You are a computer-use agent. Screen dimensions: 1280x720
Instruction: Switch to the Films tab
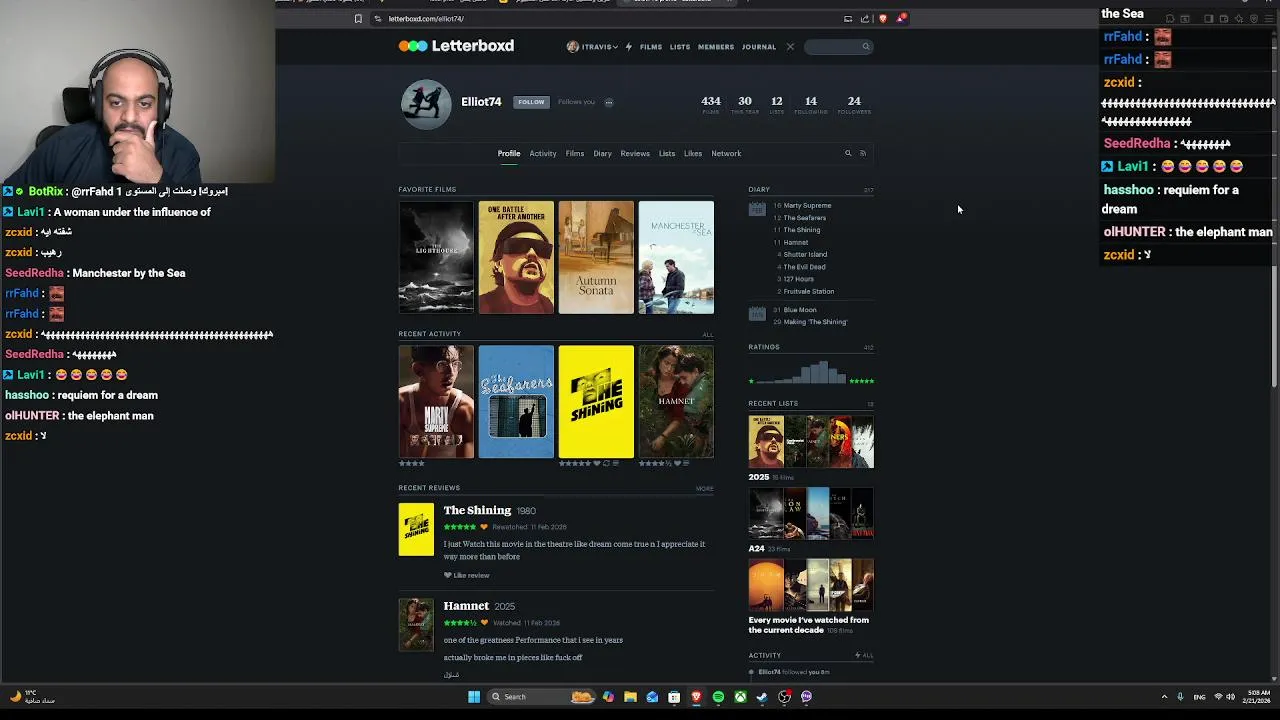575,154
